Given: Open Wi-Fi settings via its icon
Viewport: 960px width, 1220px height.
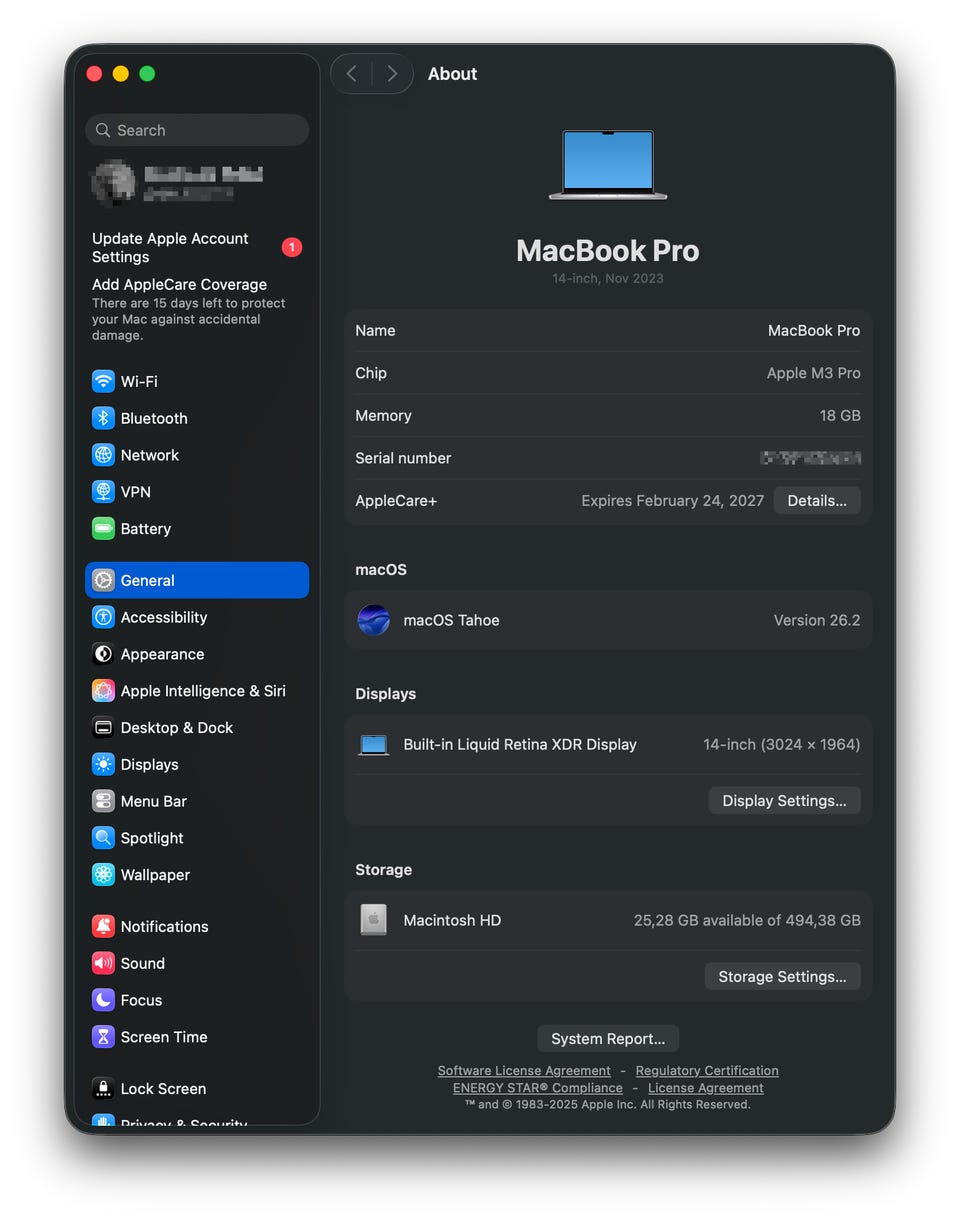Looking at the screenshot, I should click(103, 381).
